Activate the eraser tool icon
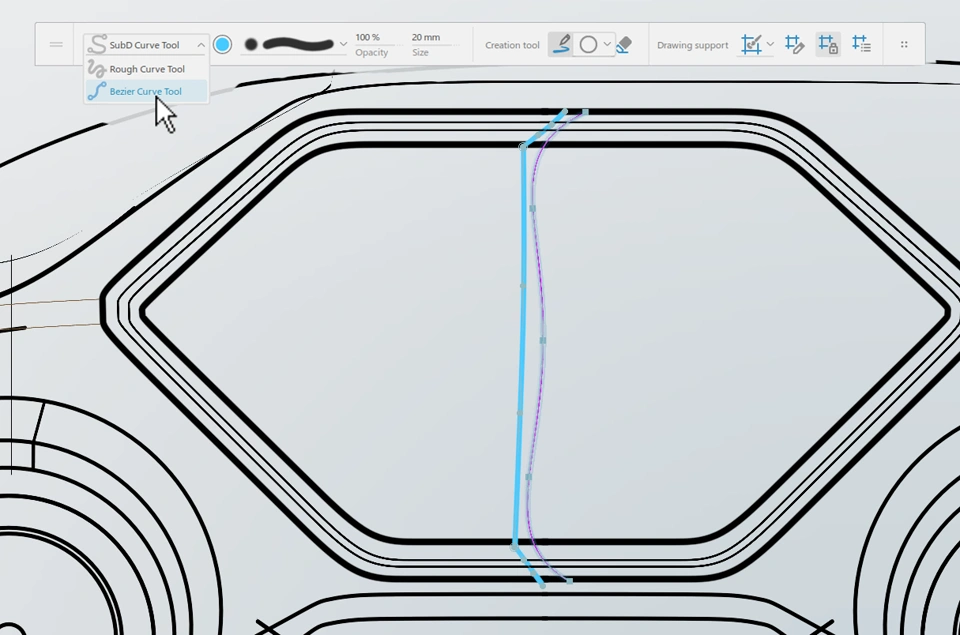Screen dimensions: 960x635 tap(624, 45)
